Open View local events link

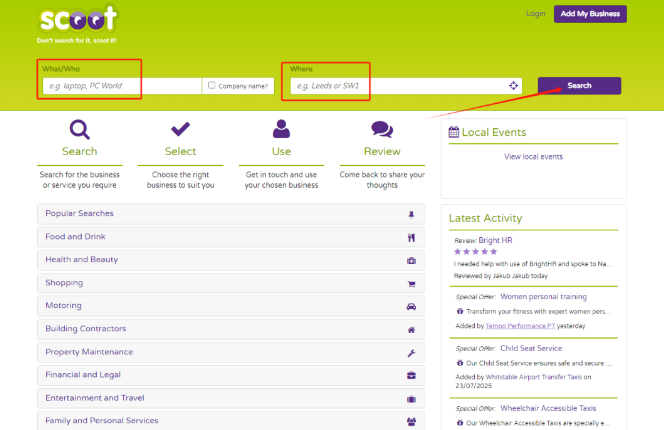533,157
